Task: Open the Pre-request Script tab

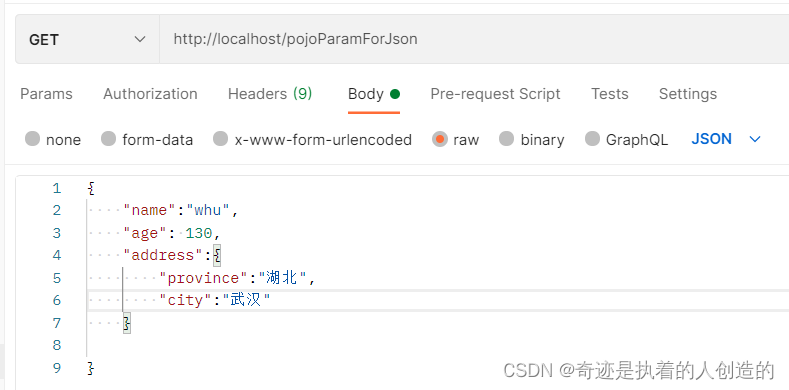Action: [496, 94]
